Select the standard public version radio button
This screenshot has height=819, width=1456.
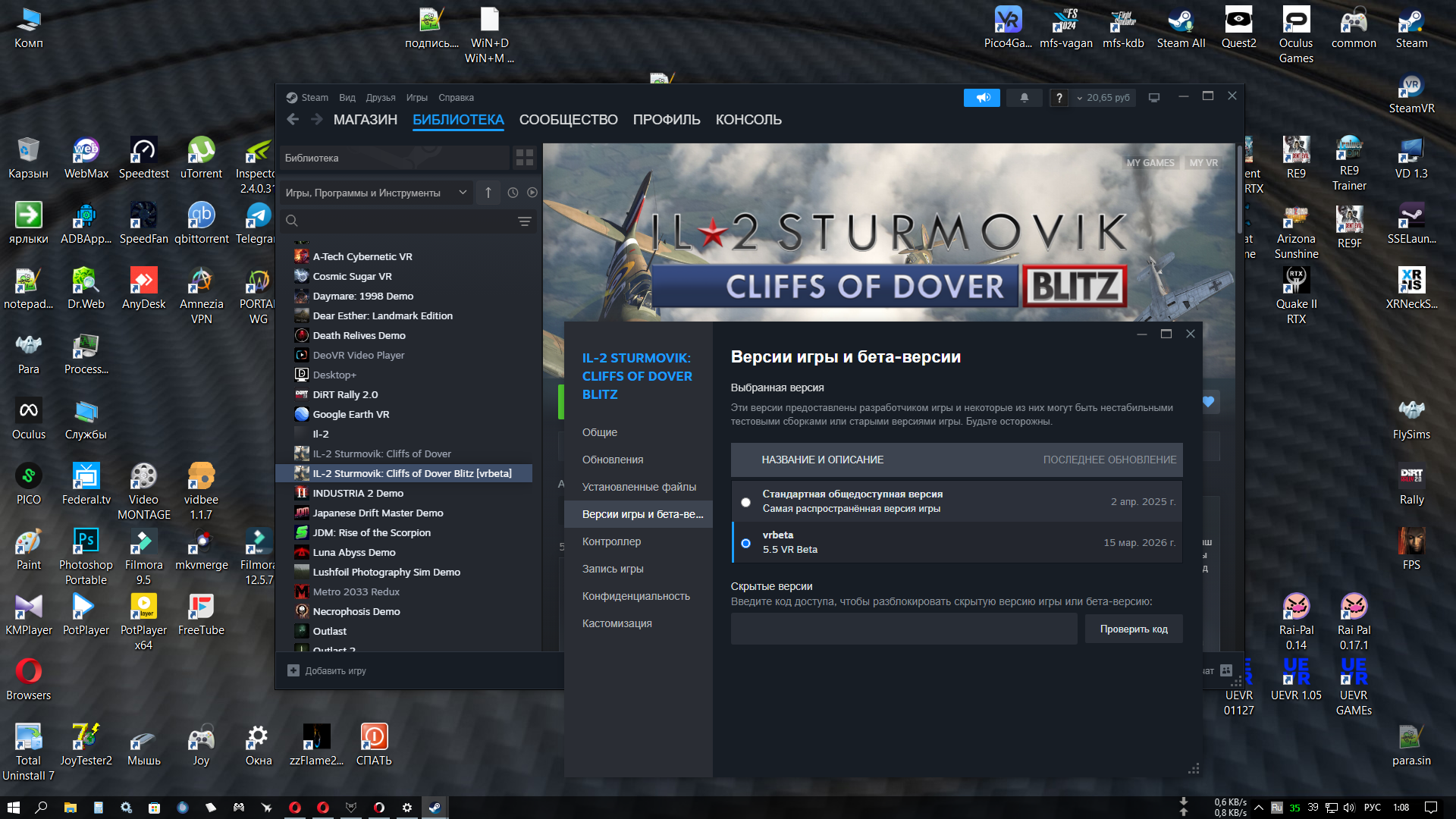click(x=746, y=502)
